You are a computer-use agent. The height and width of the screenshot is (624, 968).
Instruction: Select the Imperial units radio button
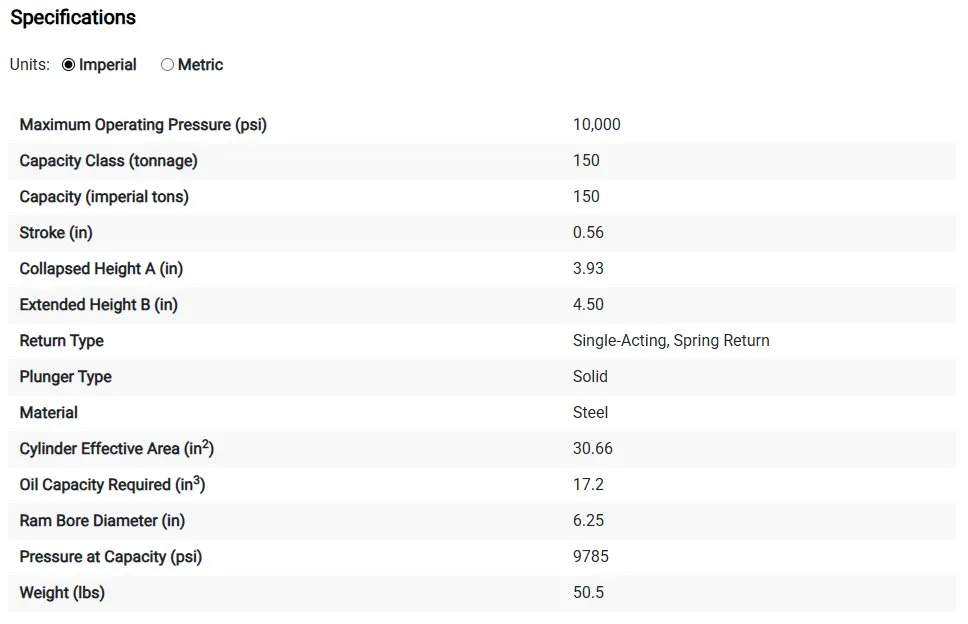click(x=69, y=65)
